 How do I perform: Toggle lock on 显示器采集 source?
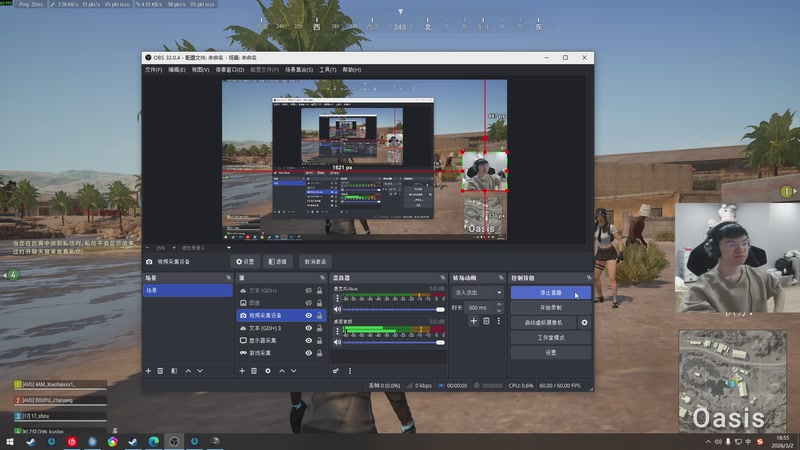(x=319, y=340)
